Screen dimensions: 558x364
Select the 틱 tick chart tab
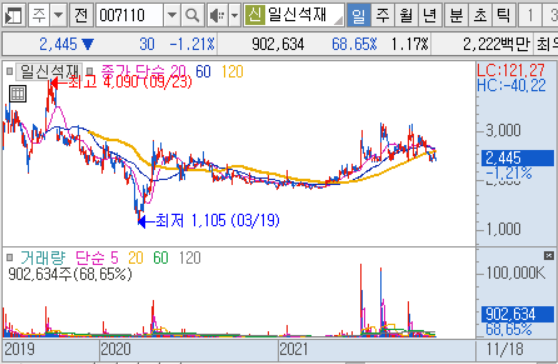pyautogui.click(x=504, y=15)
